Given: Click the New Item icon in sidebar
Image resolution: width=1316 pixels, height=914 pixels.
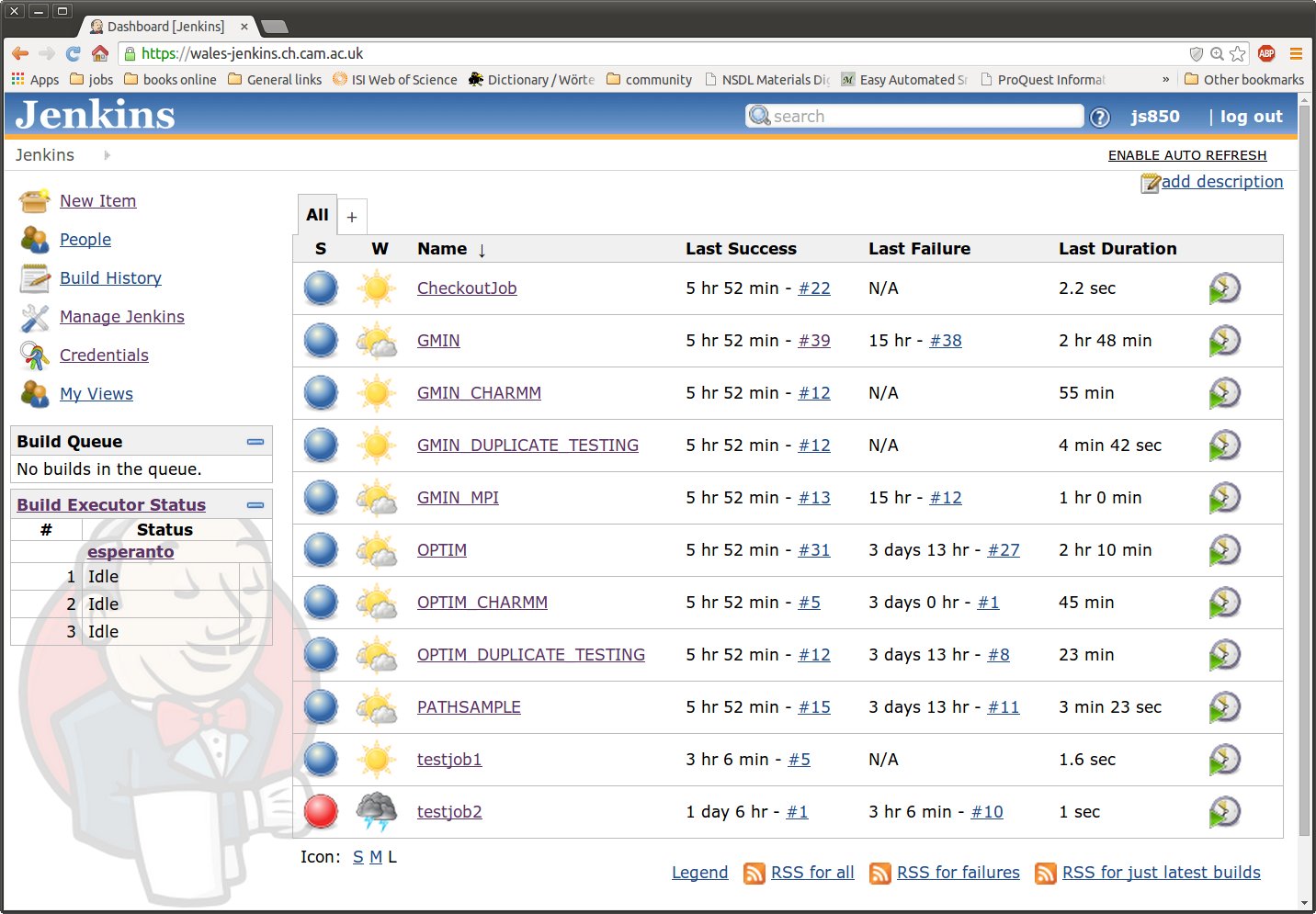Looking at the screenshot, I should (x=35, y=201).
